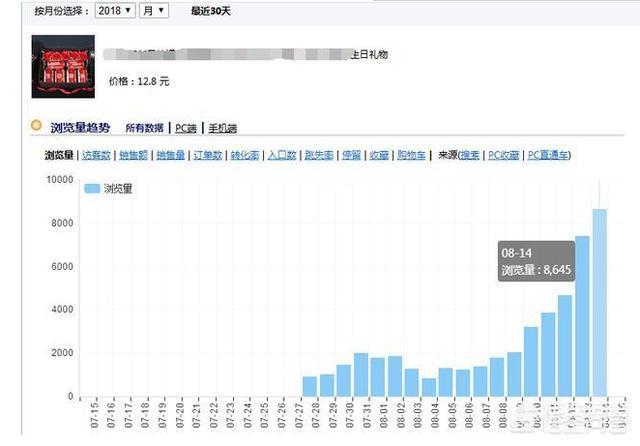640x446 pixels.
Task: Open the 搜索 source link
Action: coord(470,155)
